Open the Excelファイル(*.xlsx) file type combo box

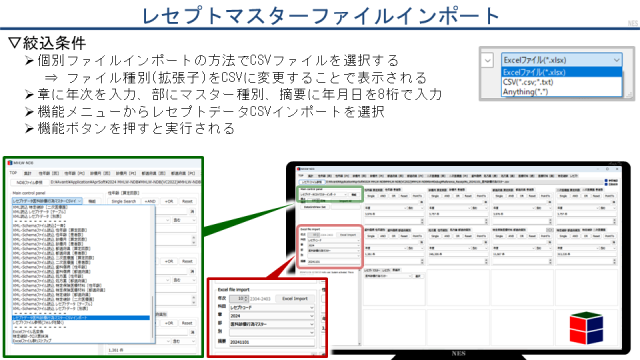pos(562,60)
